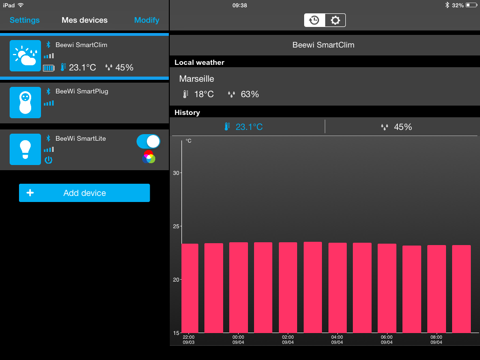The image size is (480, 360).
Task: Tap the BeeWi SmartLite device name
Action: [81, 138]
